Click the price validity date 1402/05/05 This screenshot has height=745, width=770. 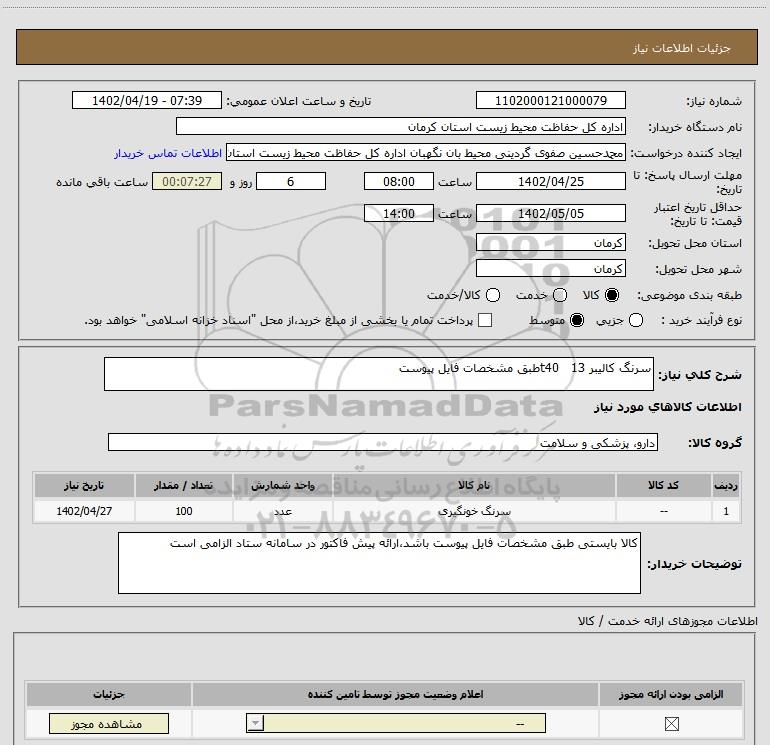(550, 214)
